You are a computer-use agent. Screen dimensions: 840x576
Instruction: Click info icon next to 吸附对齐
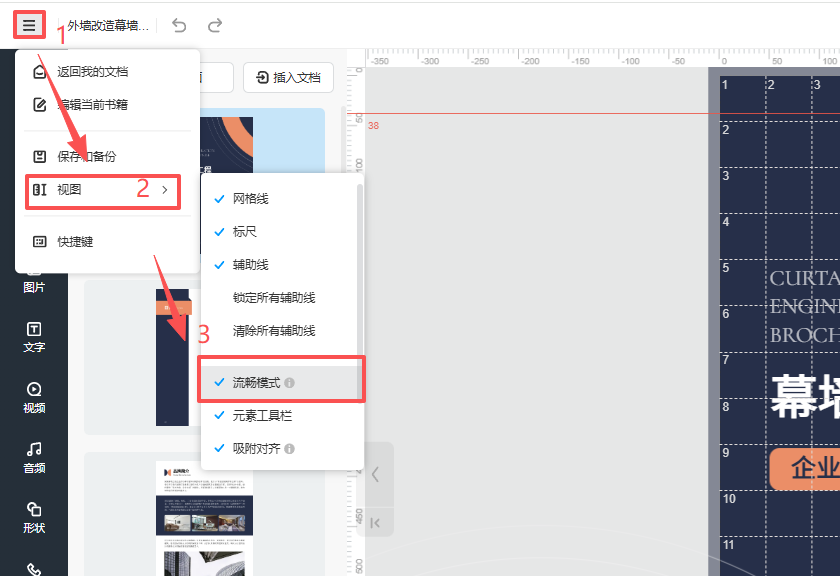[289, 449]
